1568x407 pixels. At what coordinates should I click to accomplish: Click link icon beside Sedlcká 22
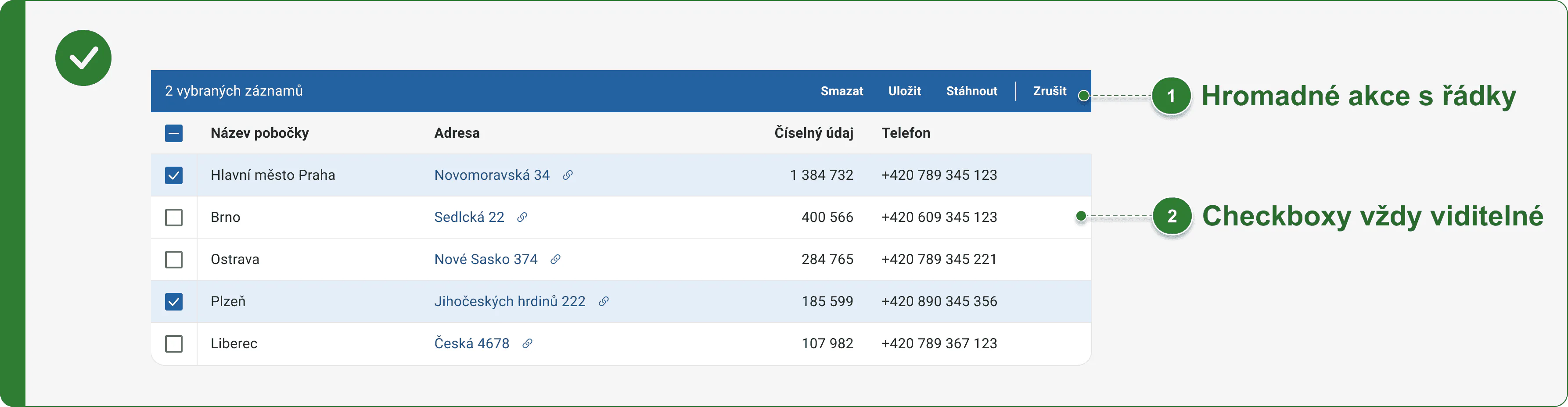(522, 217)
